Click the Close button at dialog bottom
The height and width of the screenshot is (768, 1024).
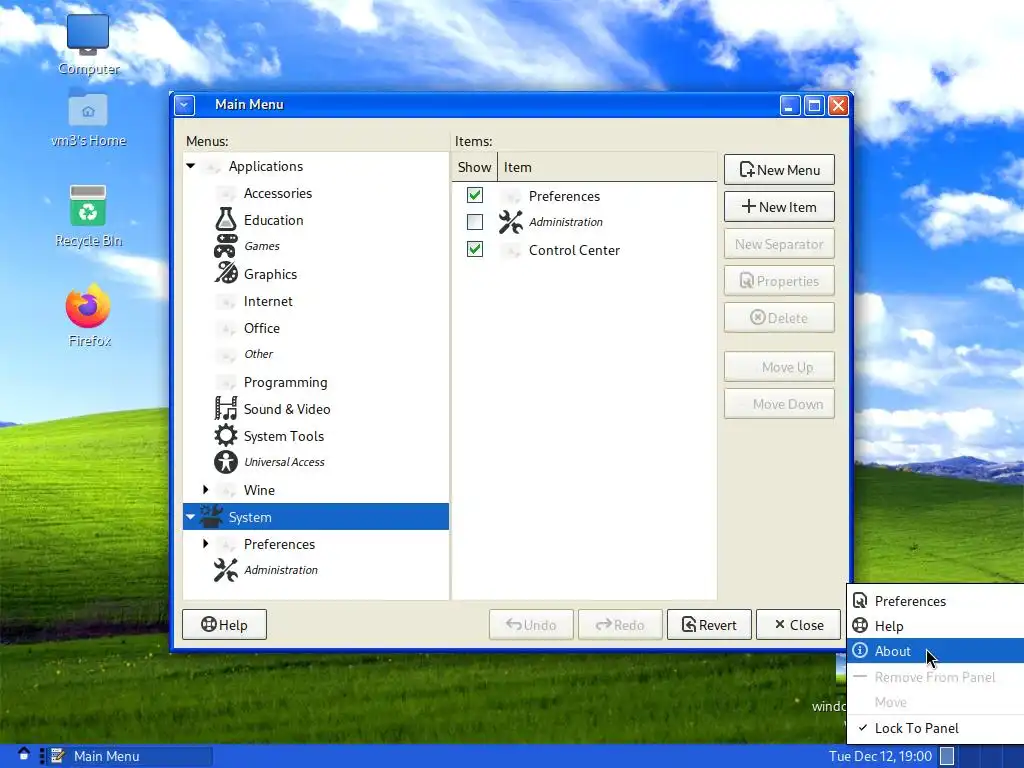798,625
